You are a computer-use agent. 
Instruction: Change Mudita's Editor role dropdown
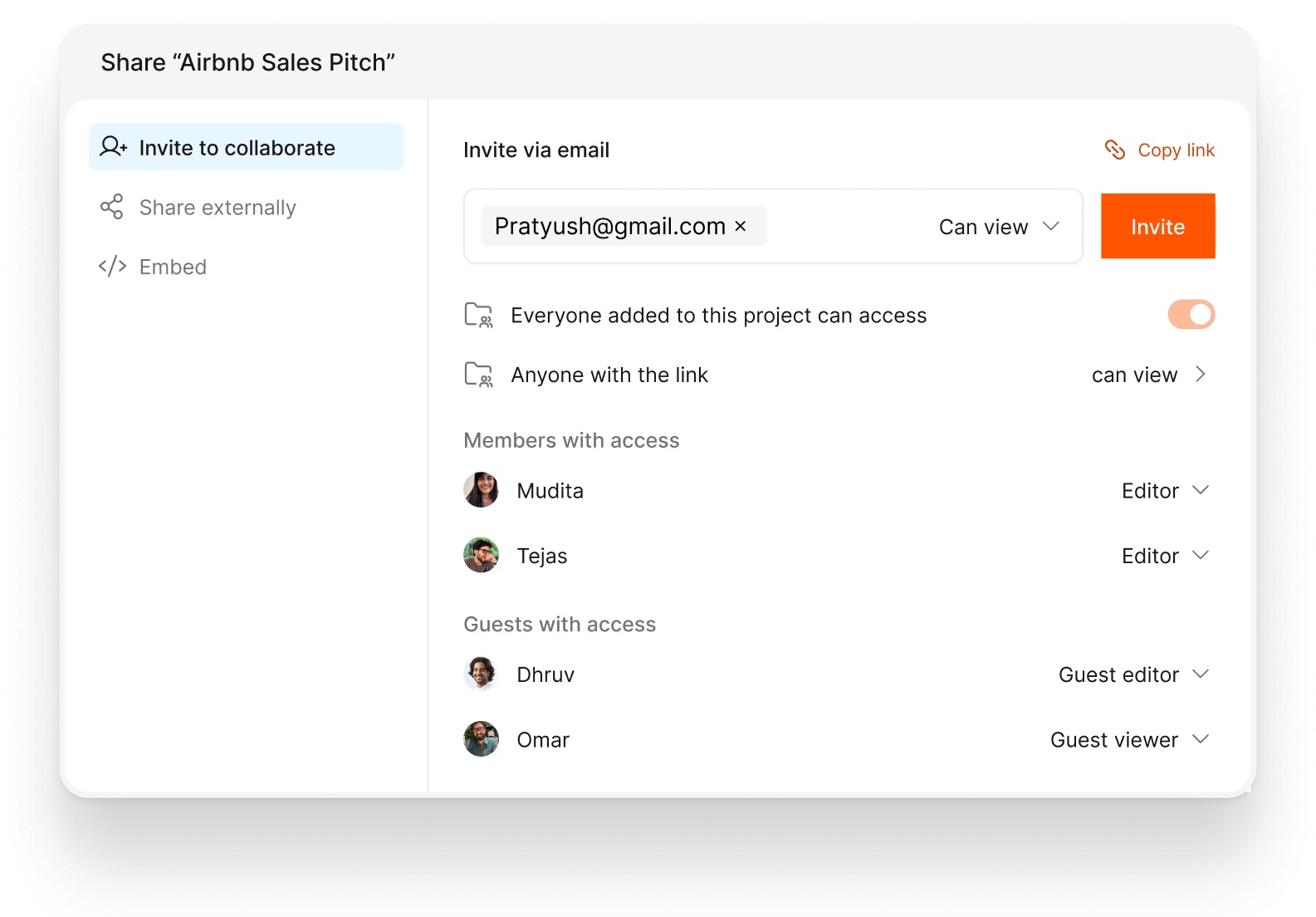[x=1165, y=491]
